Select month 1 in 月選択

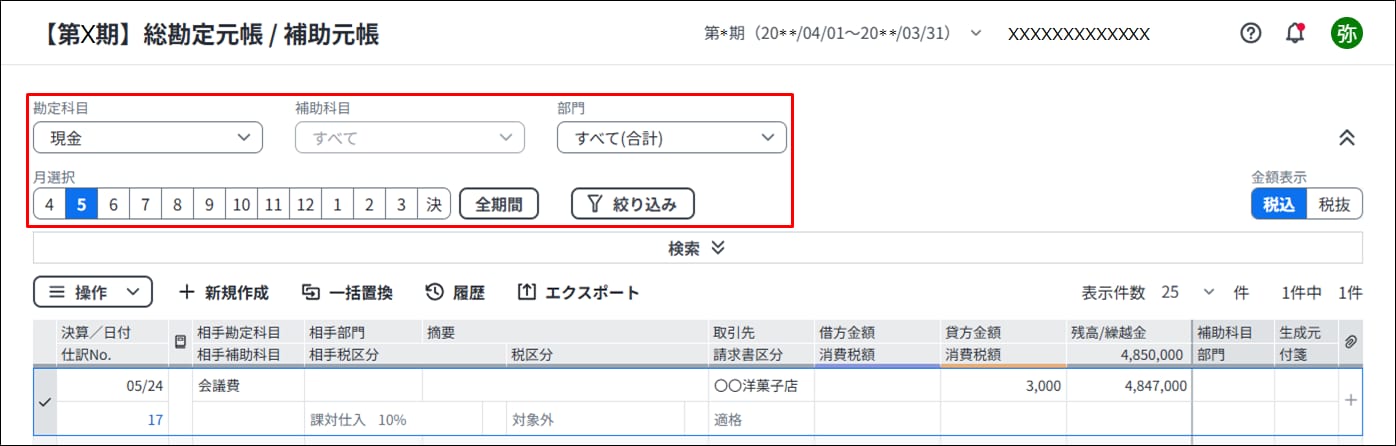click(x=337, y=204)
